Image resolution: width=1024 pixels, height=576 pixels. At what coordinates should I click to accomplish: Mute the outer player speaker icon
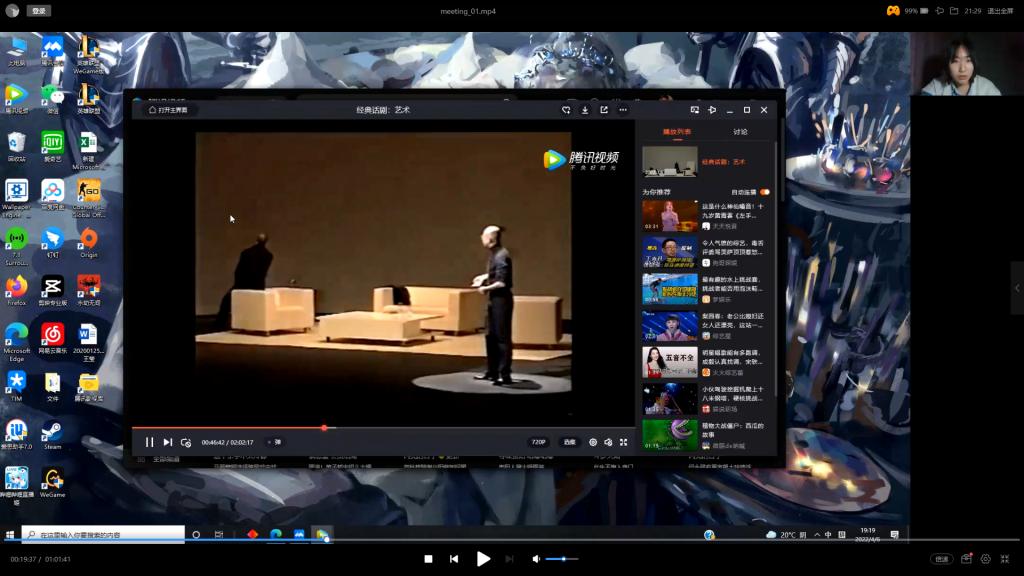pyautogui.click(x=536, y=559)
